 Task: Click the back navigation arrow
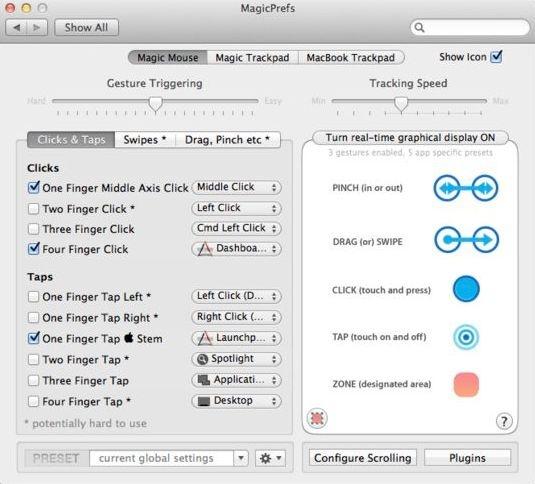(16, 27)
